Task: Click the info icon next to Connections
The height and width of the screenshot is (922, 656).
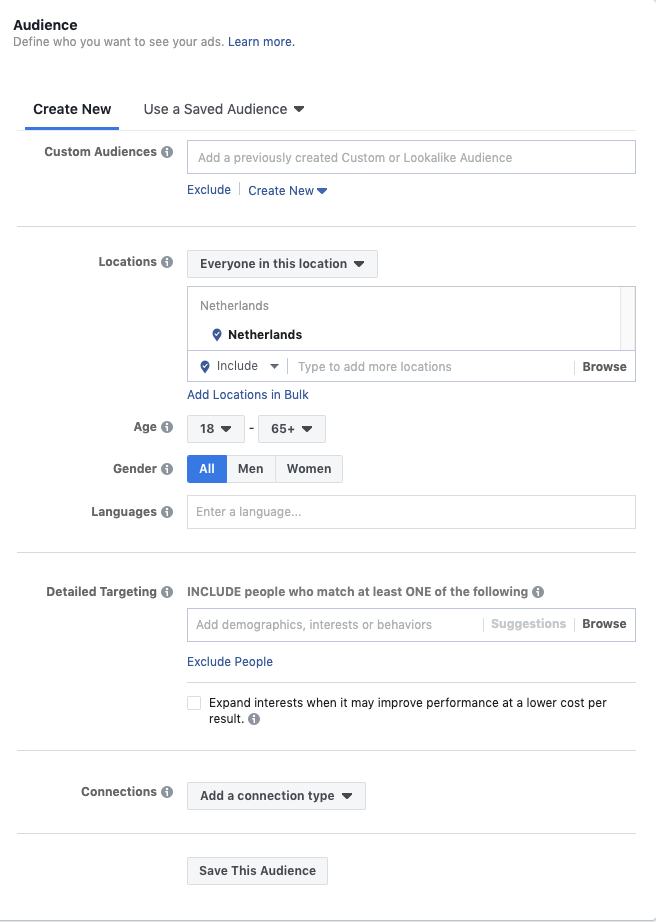Action: [167, 792]
